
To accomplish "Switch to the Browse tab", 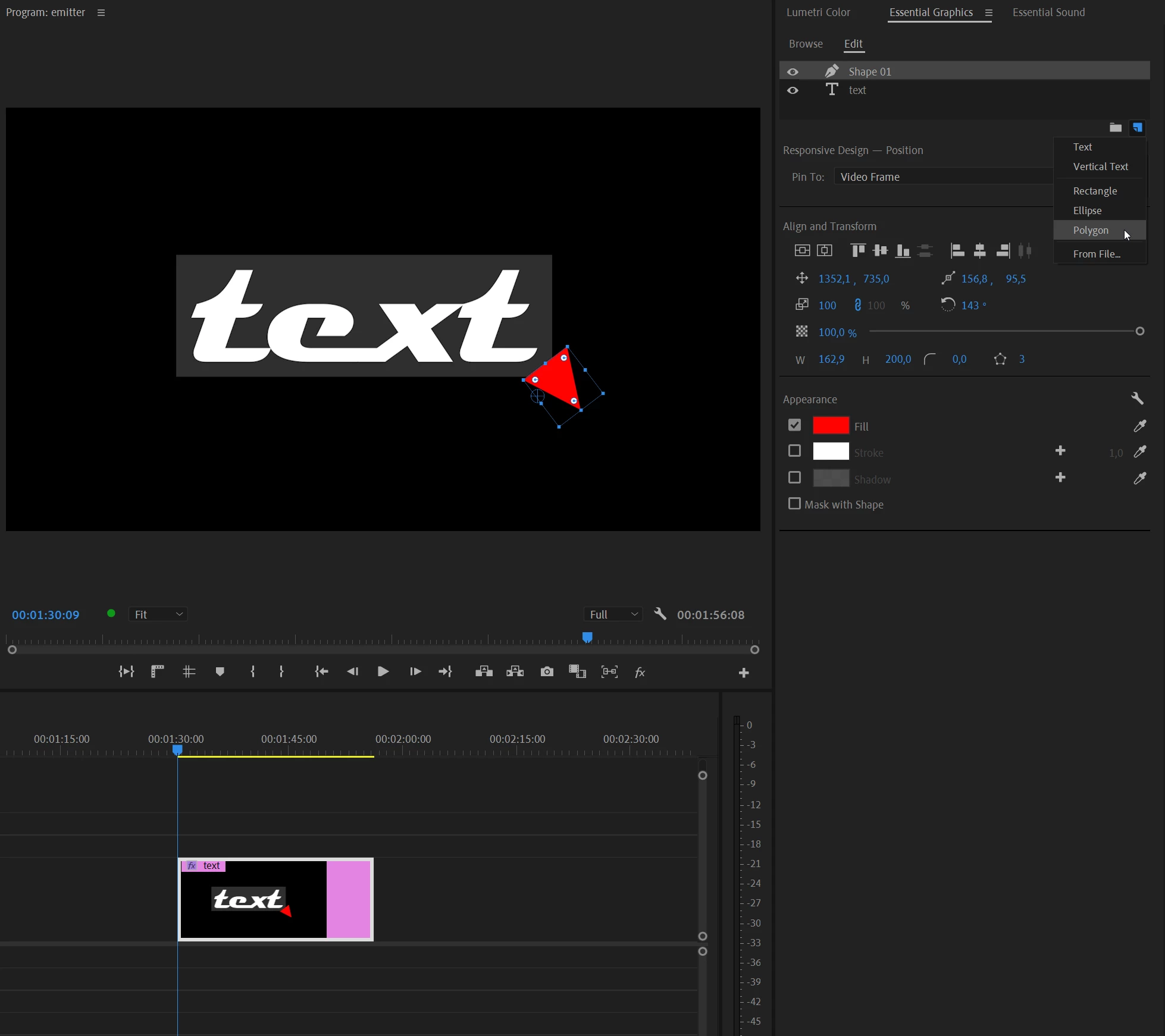I will click(x=806, y=44).
